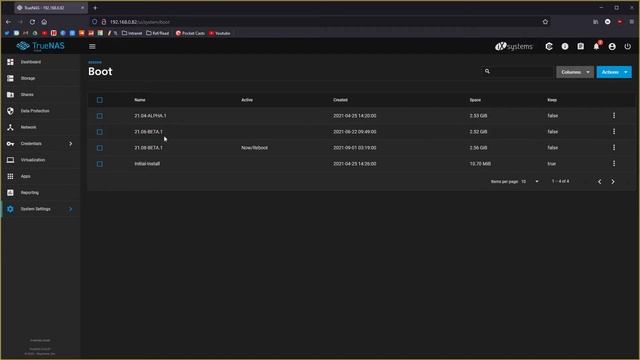Click the power icon in the top bar
Viewport: 640px width, 360px height.
click(628, 47)
